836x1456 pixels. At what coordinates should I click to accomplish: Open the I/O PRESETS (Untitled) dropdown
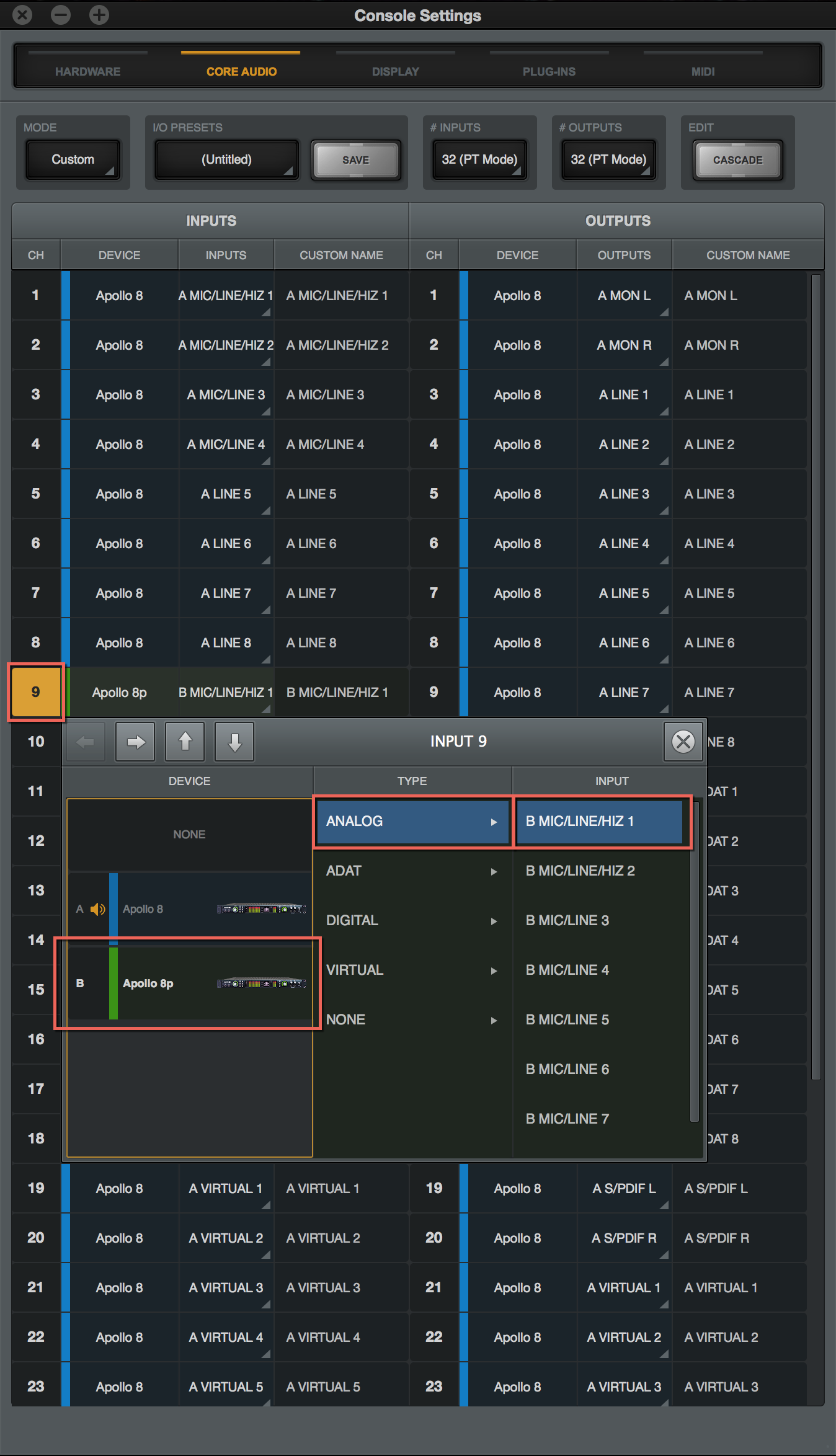(226, 159)
